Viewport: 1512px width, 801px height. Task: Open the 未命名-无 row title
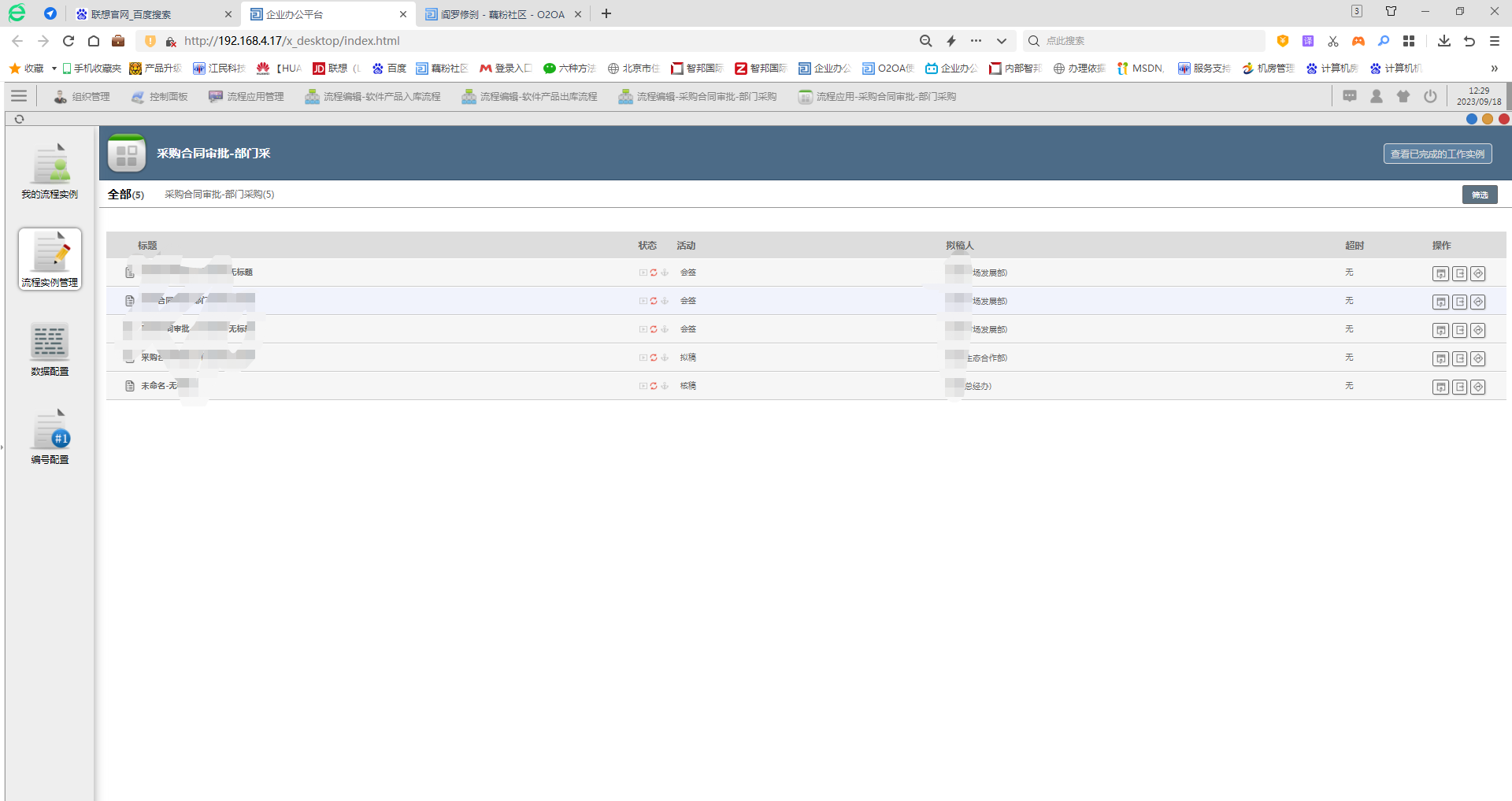click(159, 386)
